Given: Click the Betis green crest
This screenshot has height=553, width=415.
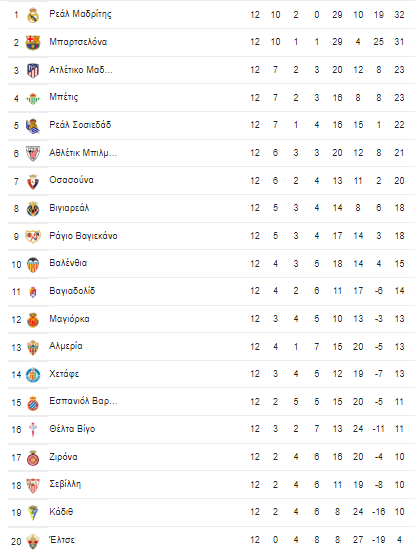Looking at the screenshot, I should [33, 98].
